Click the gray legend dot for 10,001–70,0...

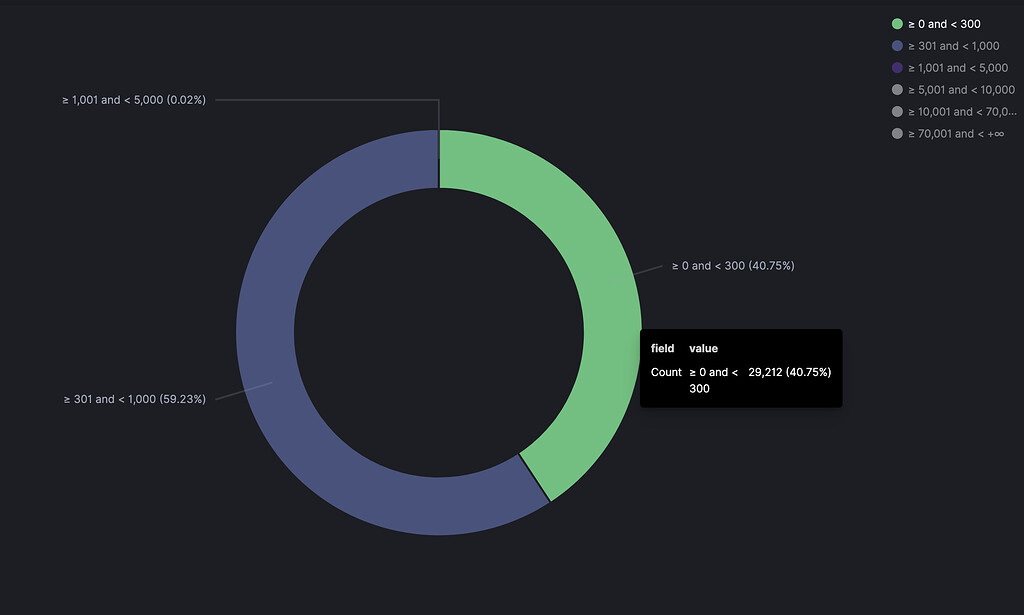point(897,112)
